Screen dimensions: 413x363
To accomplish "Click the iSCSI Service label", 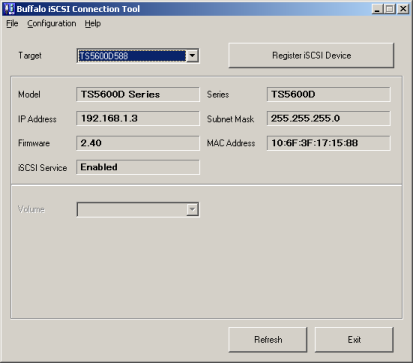I will (42, 168).
